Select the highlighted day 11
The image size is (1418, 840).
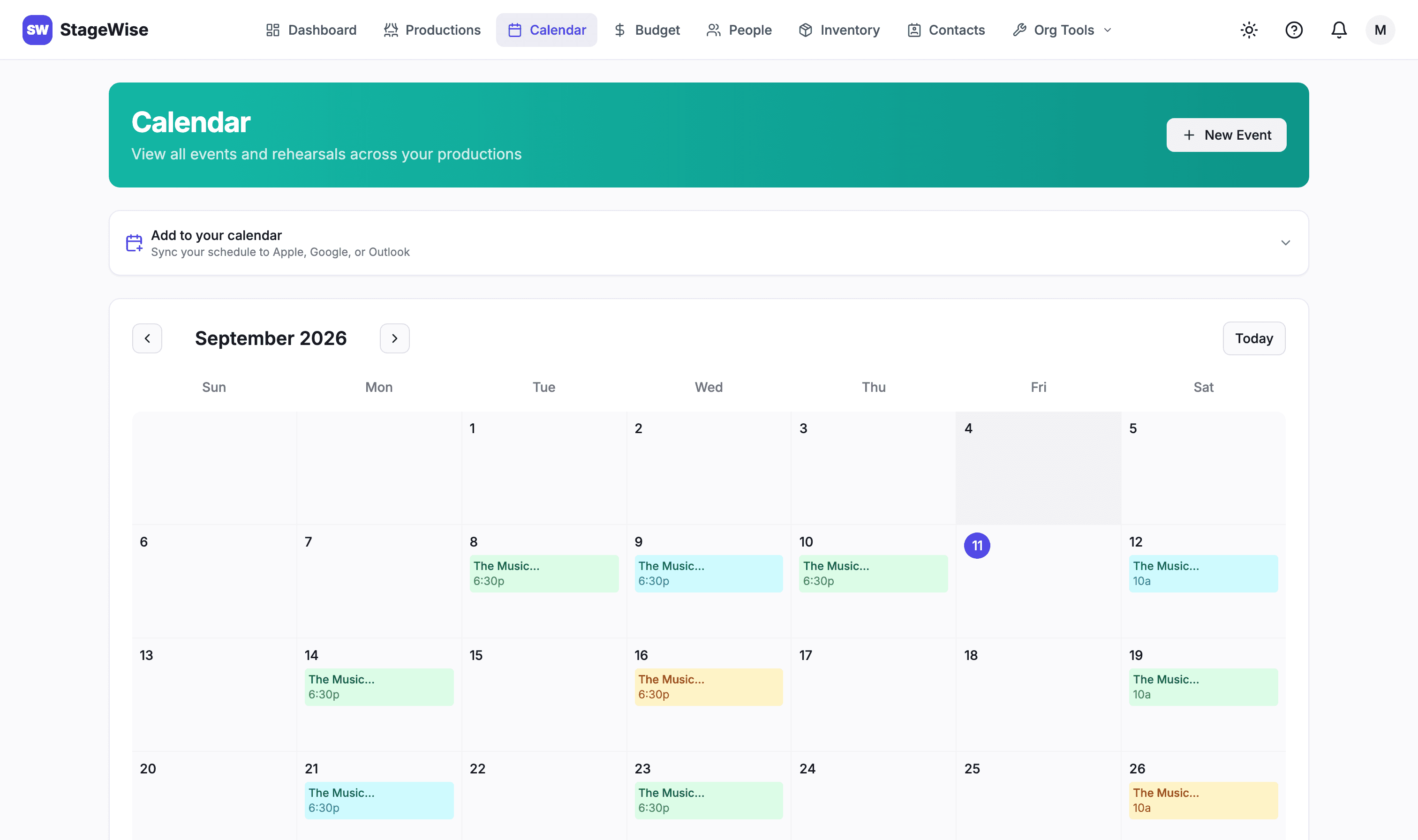[977, 546]
